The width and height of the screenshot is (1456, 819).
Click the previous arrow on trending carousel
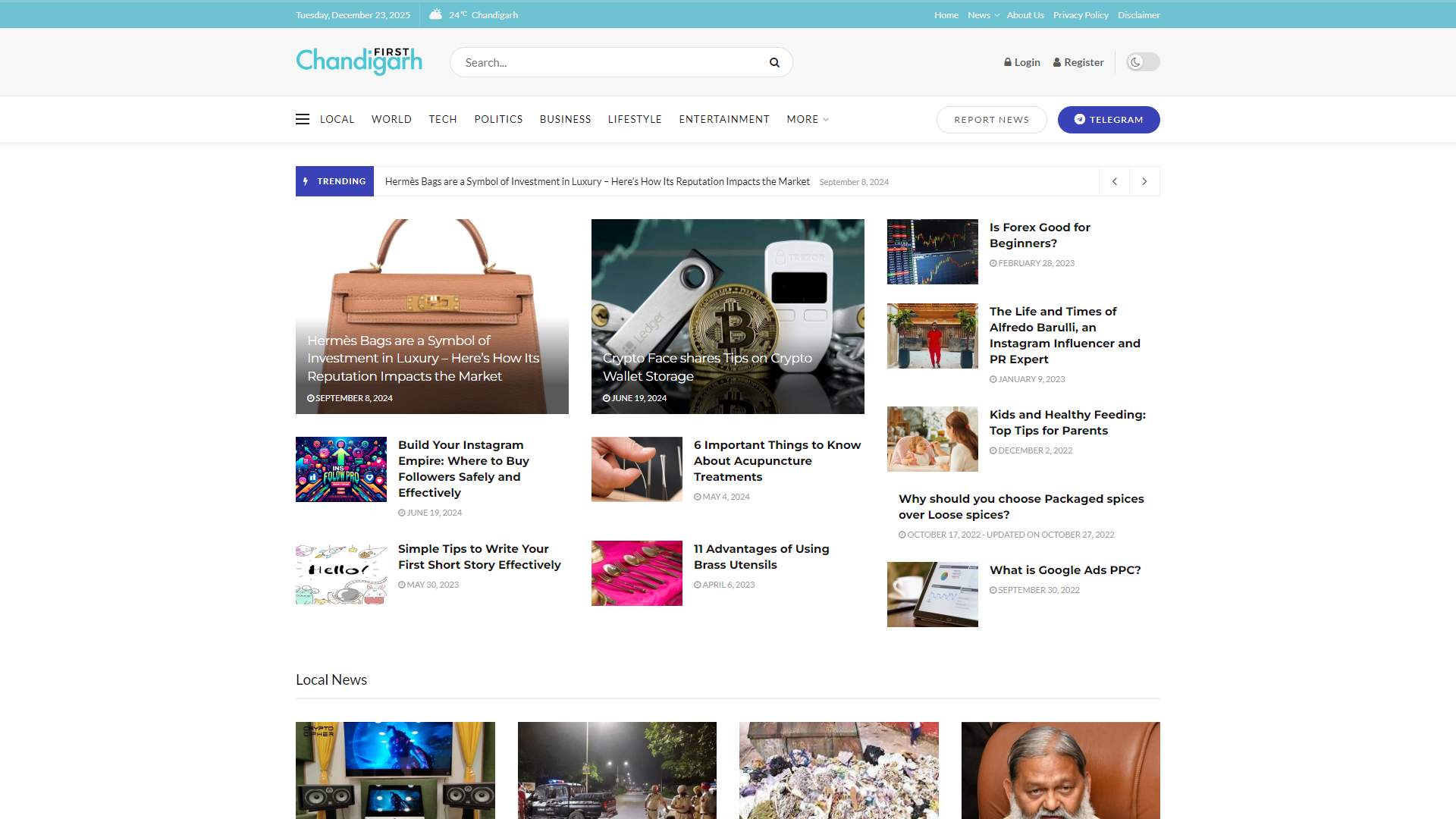pyautogui.click(x=1114, y=181)
